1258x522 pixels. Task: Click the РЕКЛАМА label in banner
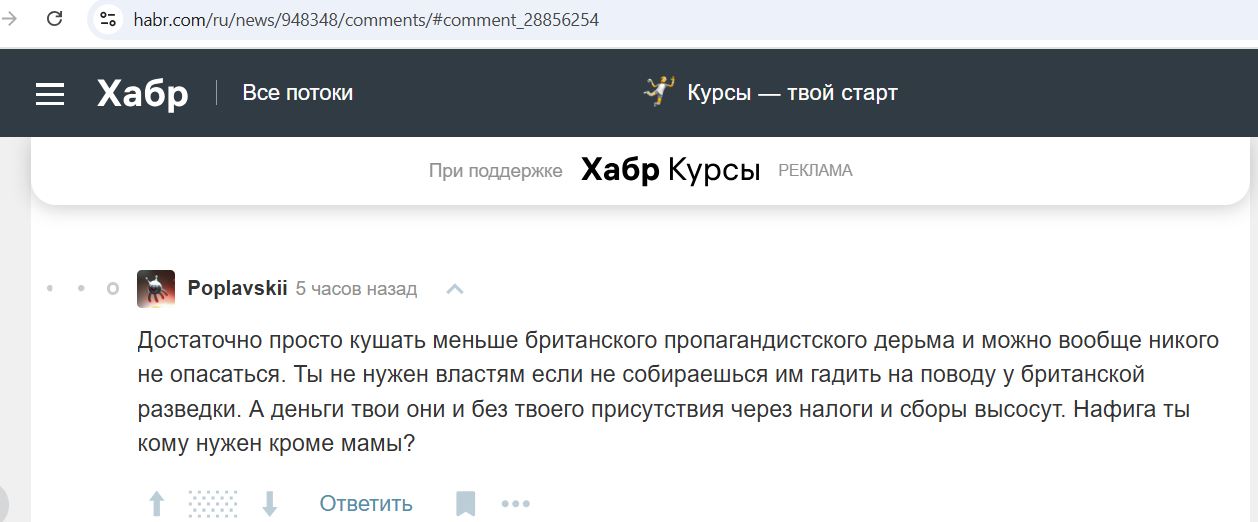(x=815, y=171)
